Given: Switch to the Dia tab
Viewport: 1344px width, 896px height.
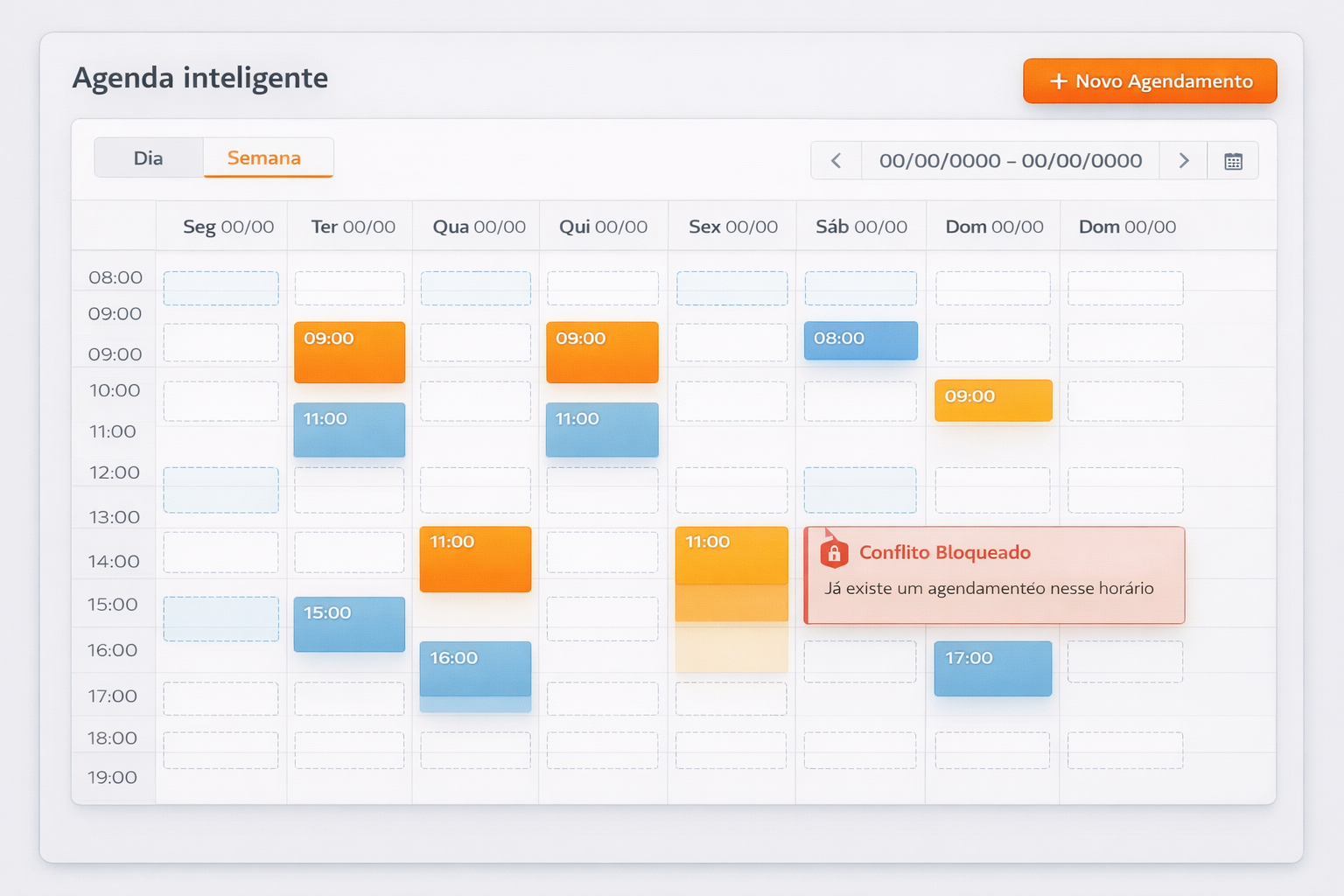Looking at the screenshot, I should 148,157.
